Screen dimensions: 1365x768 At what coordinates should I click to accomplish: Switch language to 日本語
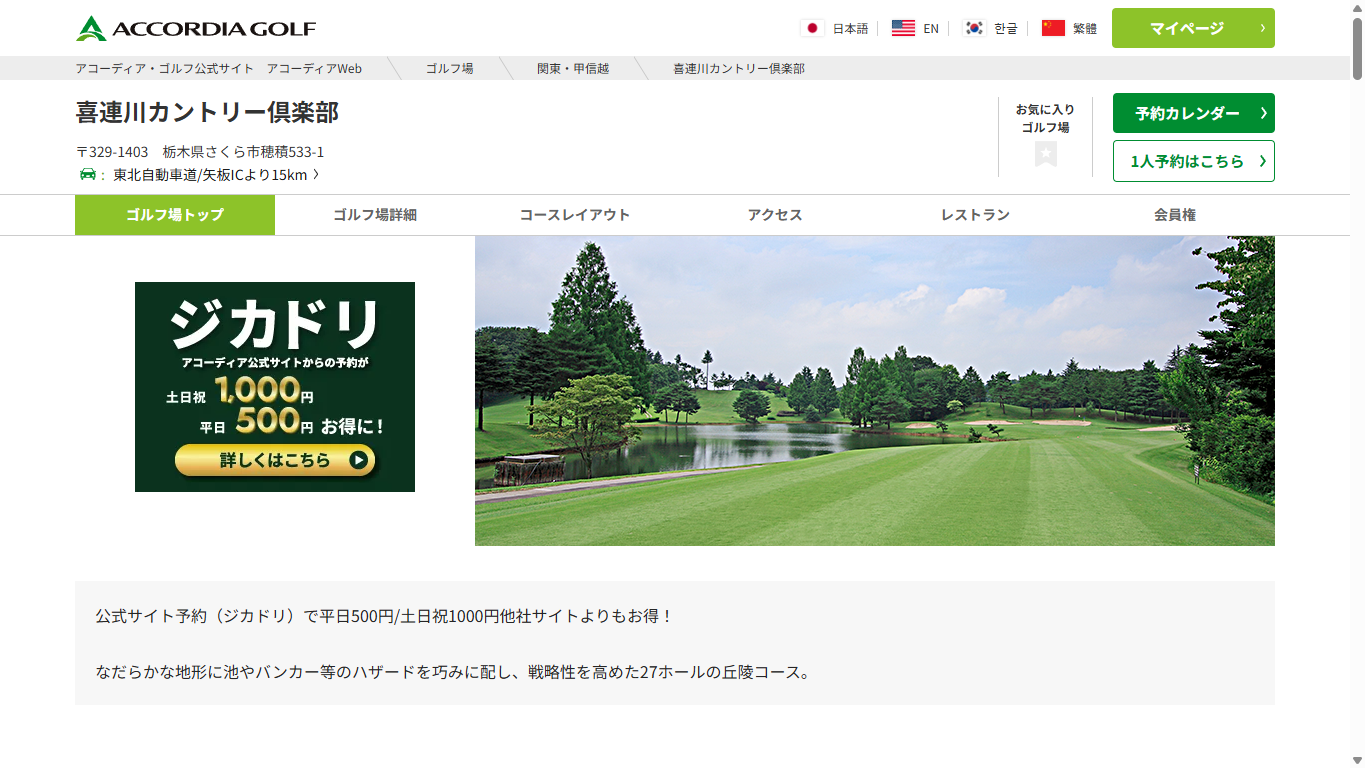click(x=850, y=29)
